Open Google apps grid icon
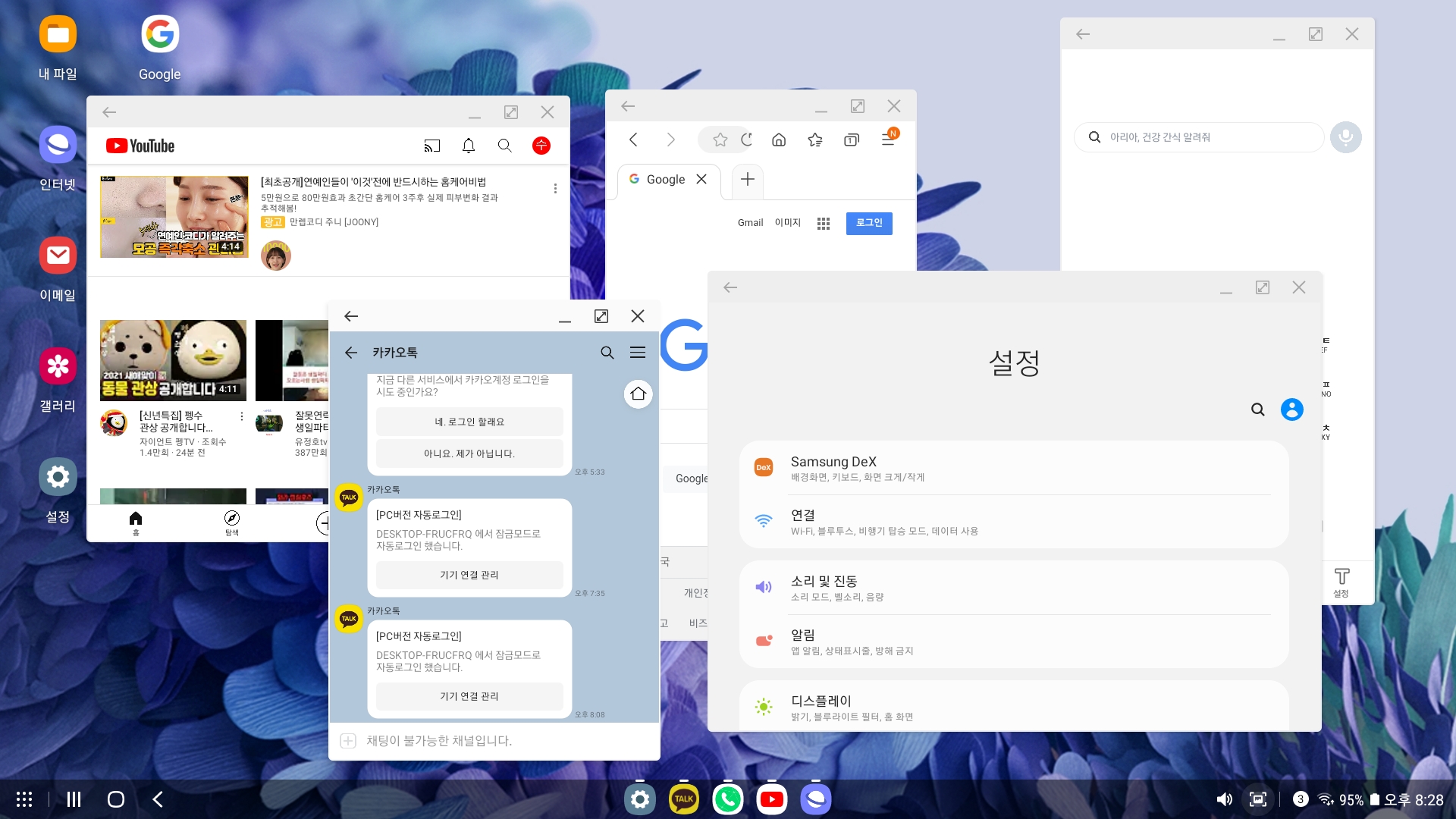Screen dimensions: 1456x819 [824, 223]
